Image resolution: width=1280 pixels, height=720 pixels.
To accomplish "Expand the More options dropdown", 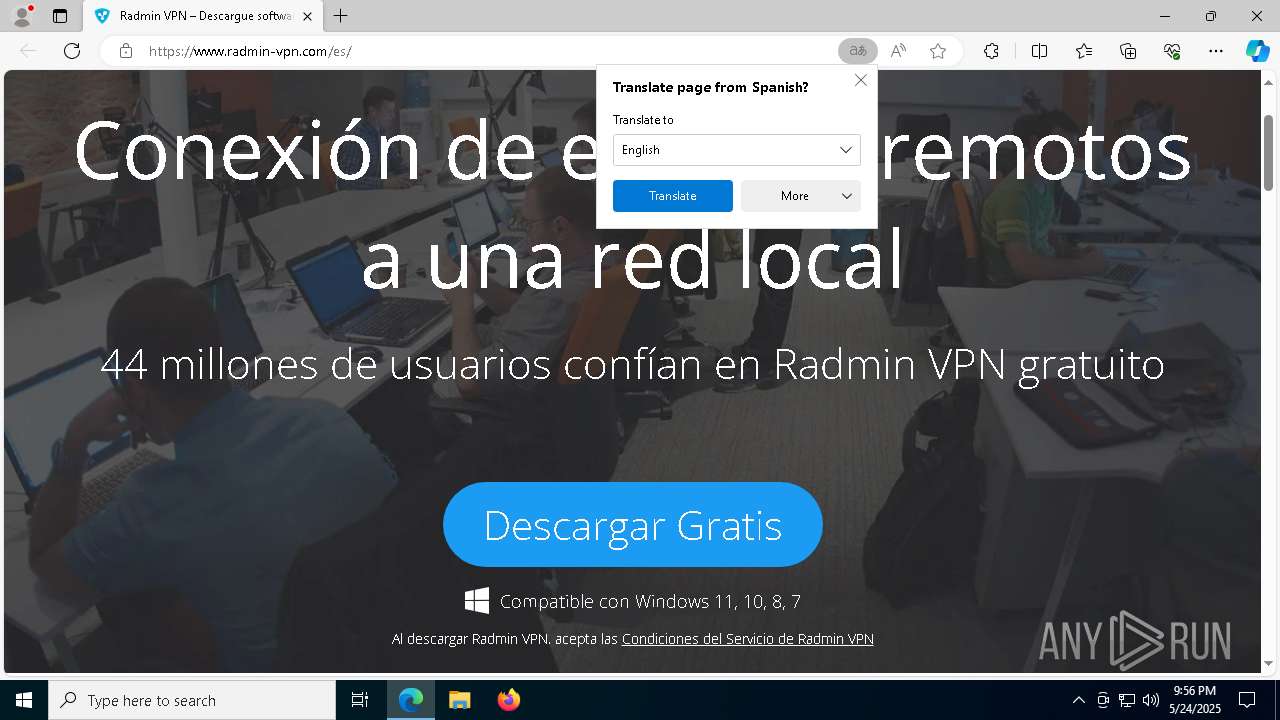I will click(x=801, y=196).
